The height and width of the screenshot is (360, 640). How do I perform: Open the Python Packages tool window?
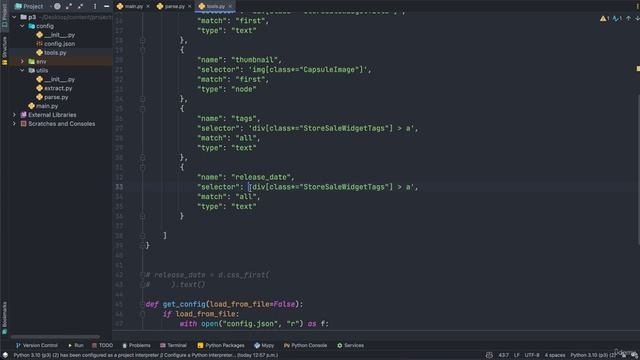(x=221, y=345)
